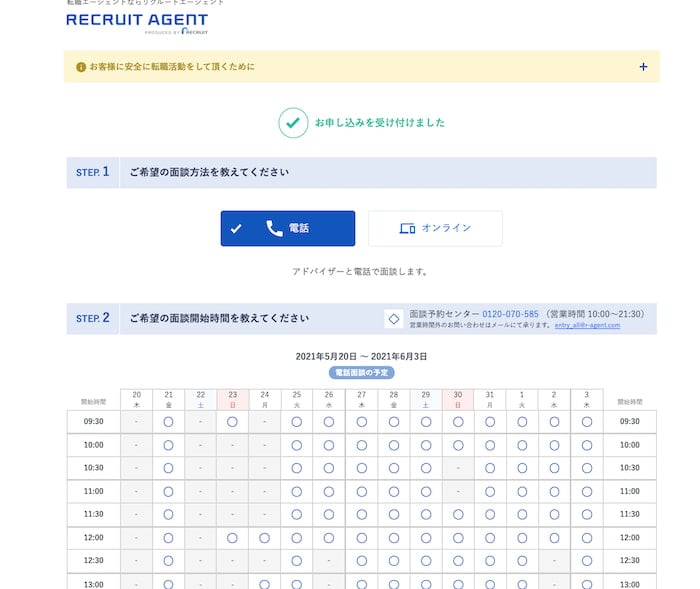Click the RECRUIT AGENT logo
The height and width of the screenshot is (589, 700).
137,23
